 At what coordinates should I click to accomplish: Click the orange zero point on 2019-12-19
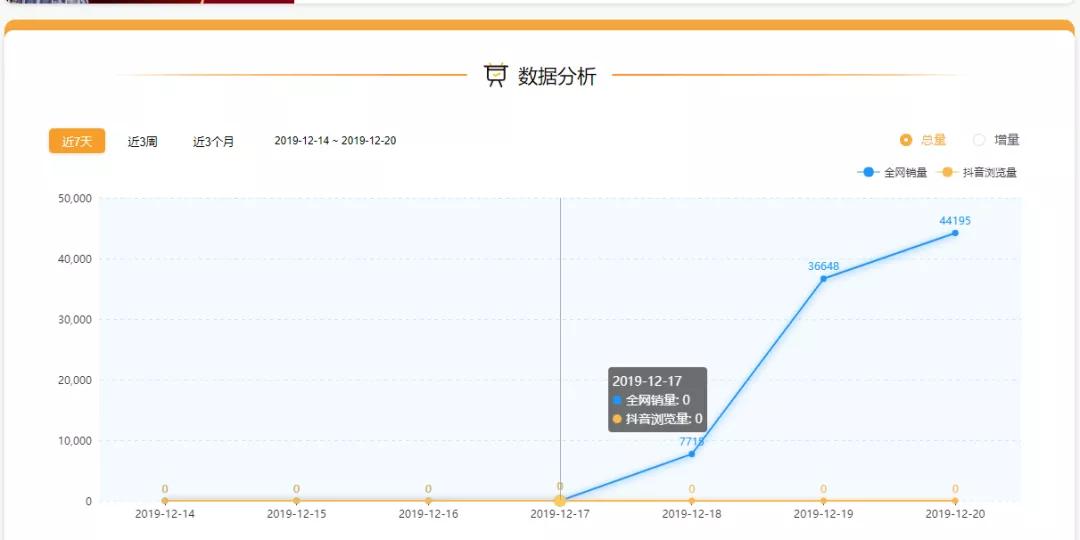coord(823,501)
